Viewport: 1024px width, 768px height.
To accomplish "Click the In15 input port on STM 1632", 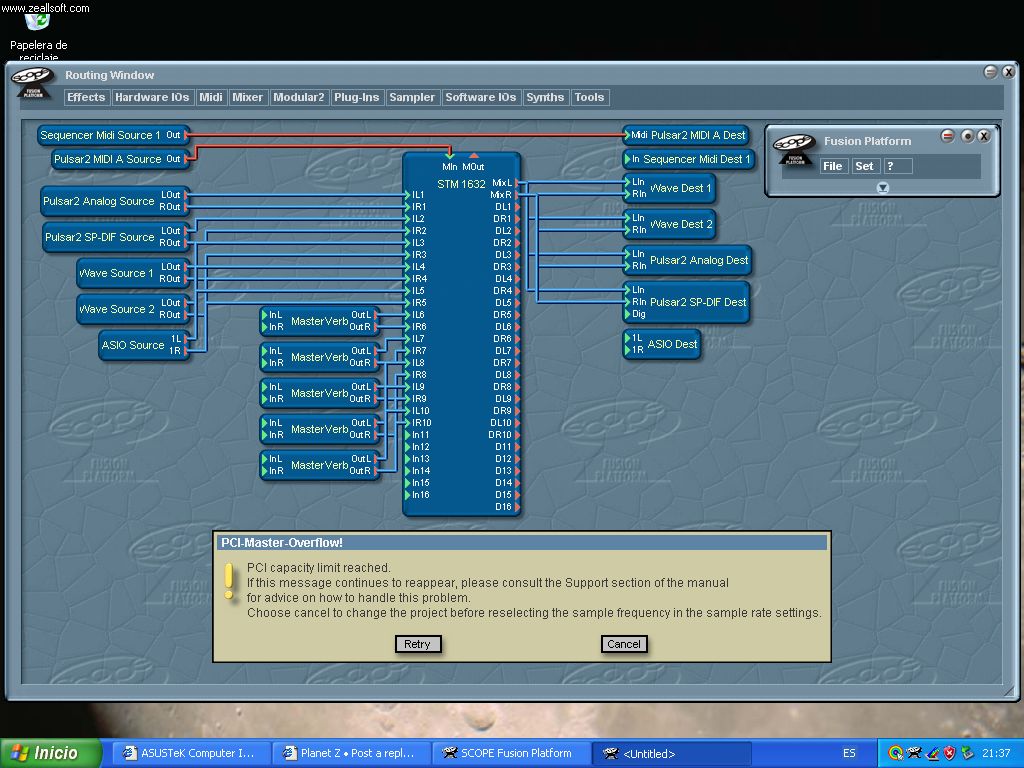I will pos(408,483).
